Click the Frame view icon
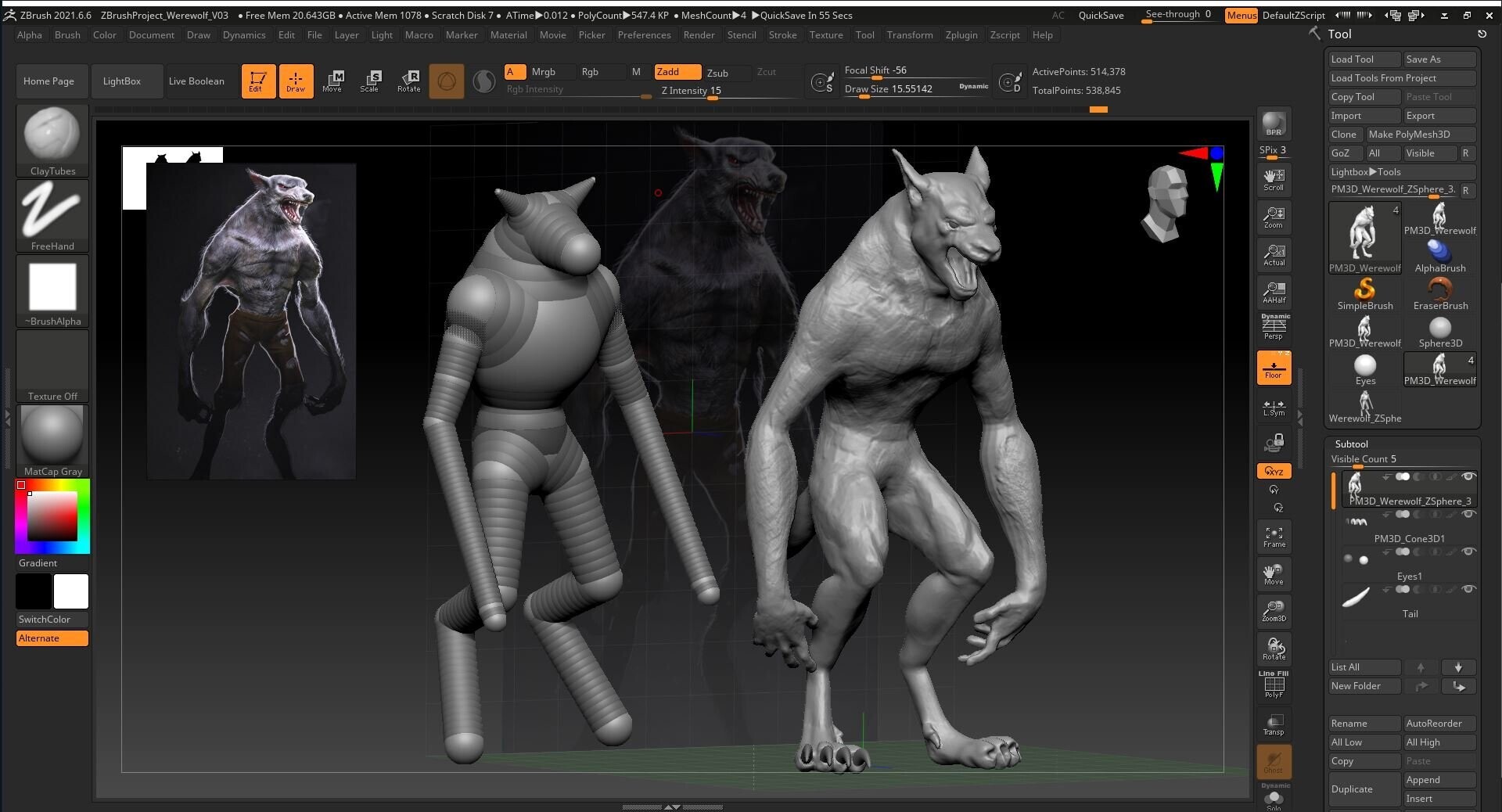 (1274, 537)
